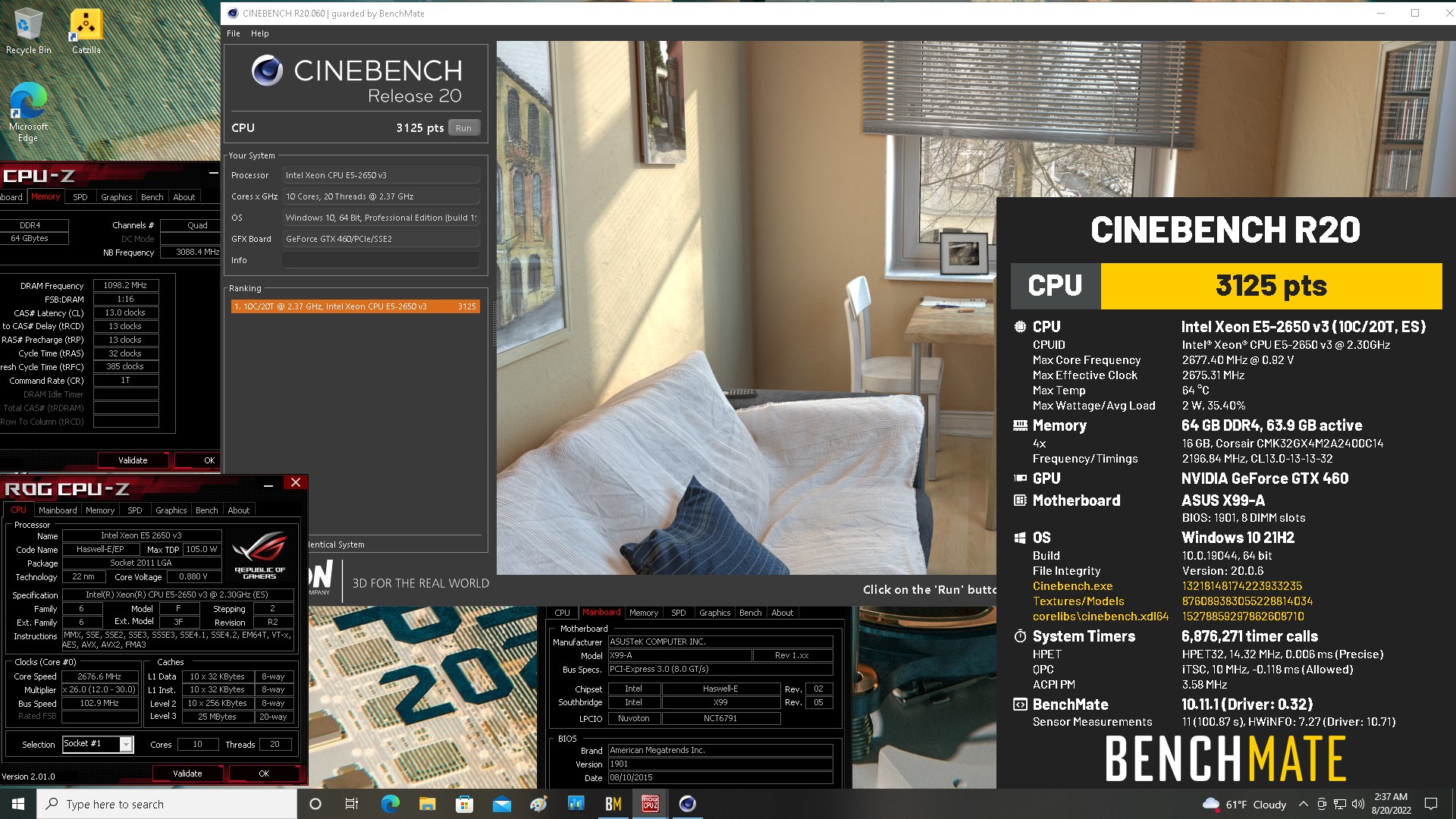Open Bench tab in top CPU-Z window

(x=152, y=197)
